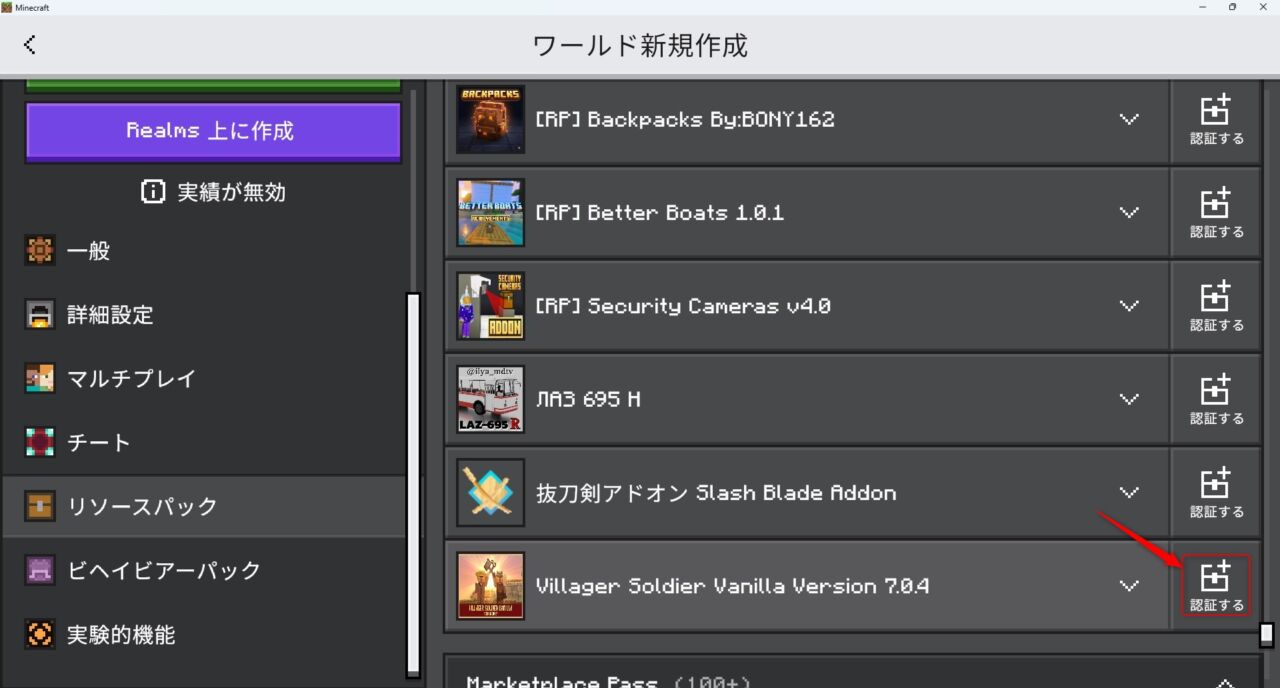Click the Slash Blade Addon pack title
This screenshot has height=688, width=1280.
[716, 493]
